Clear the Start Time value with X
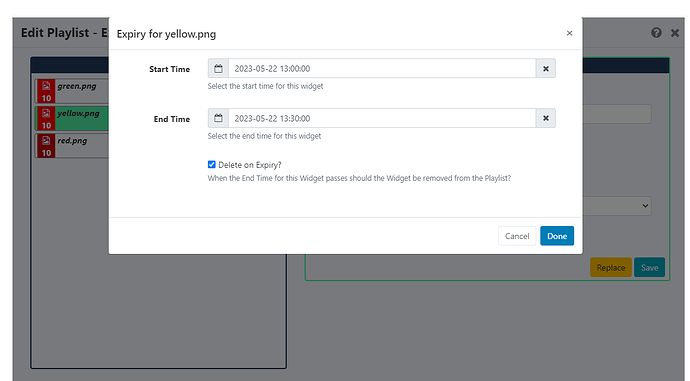 click(x=546, y=69)
